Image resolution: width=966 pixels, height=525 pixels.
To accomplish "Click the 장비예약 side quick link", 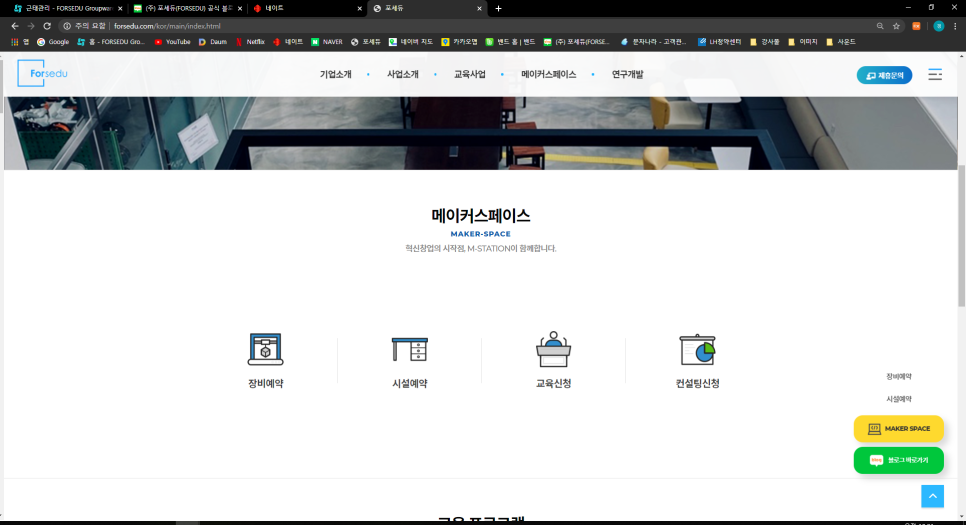I will tap(899, 376).
